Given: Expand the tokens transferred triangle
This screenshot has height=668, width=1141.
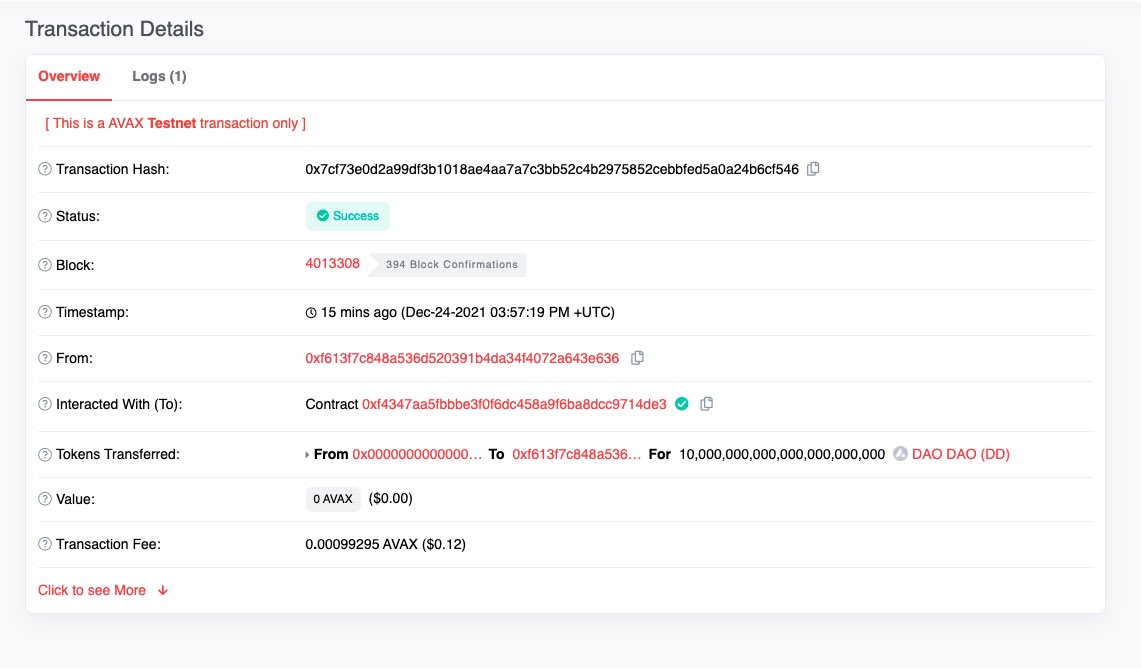Looking at the screenshot, I should coord(307,455).
